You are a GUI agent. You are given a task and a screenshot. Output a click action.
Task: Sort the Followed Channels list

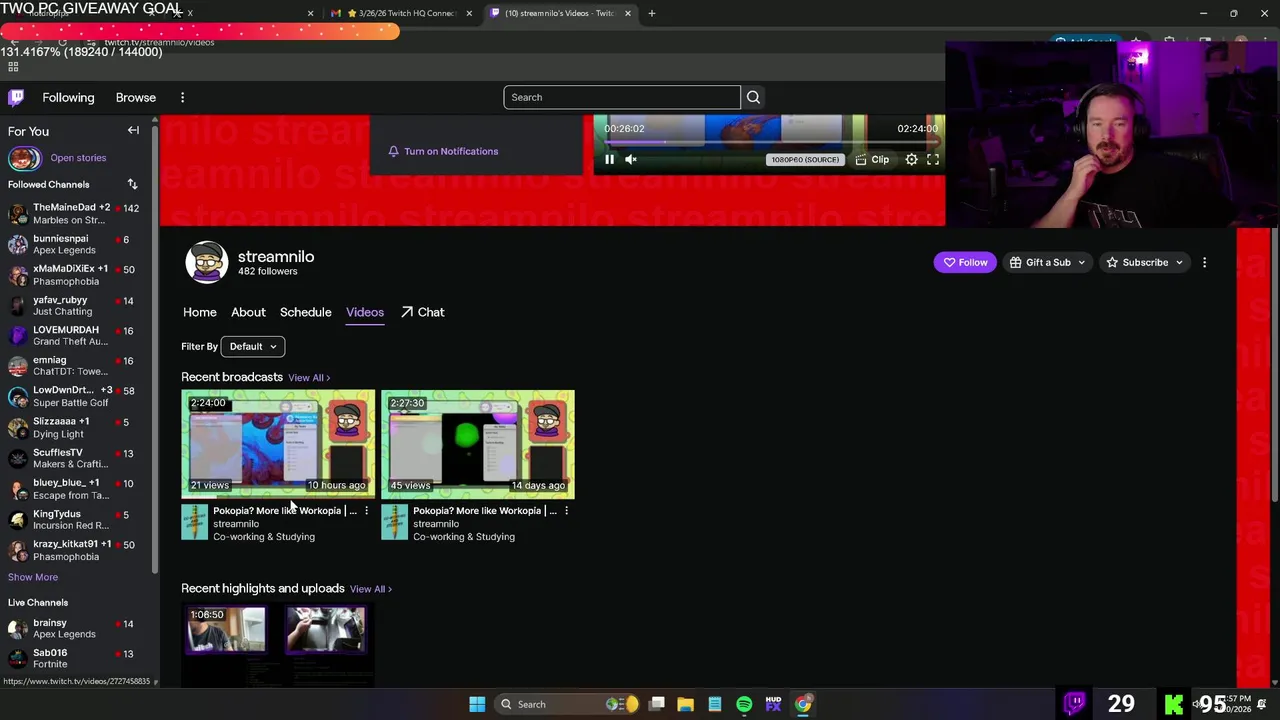coord(132,184)
